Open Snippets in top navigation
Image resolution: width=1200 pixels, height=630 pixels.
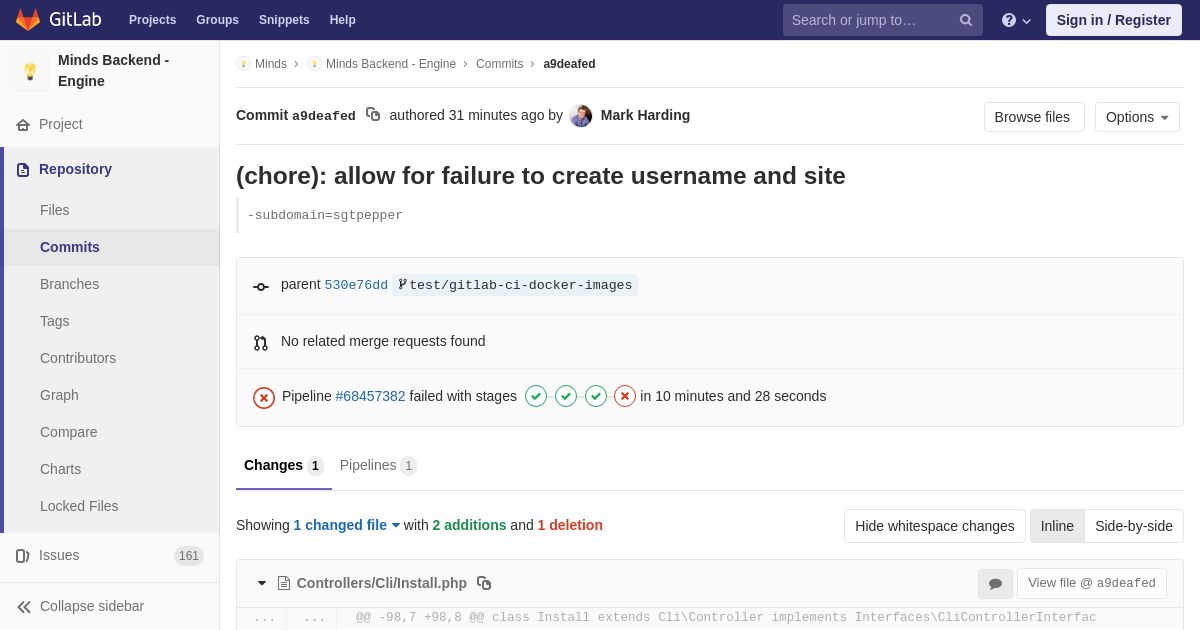(x=284, y=20)
